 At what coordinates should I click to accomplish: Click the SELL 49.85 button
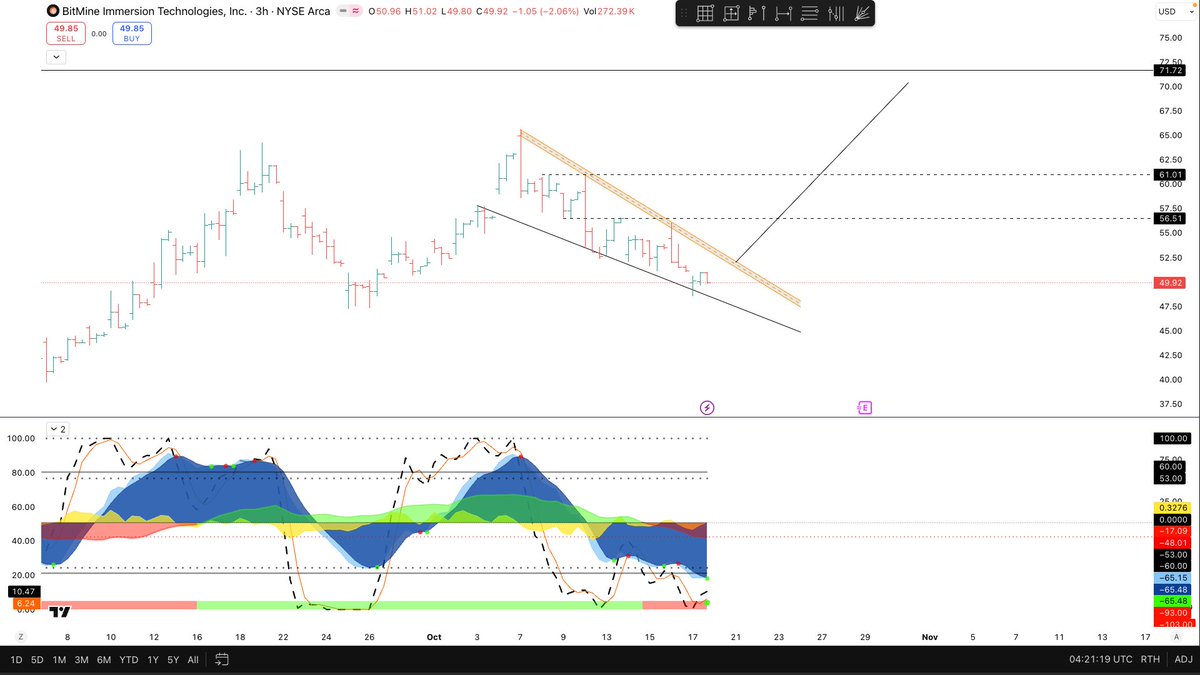(x=64, y=33)
